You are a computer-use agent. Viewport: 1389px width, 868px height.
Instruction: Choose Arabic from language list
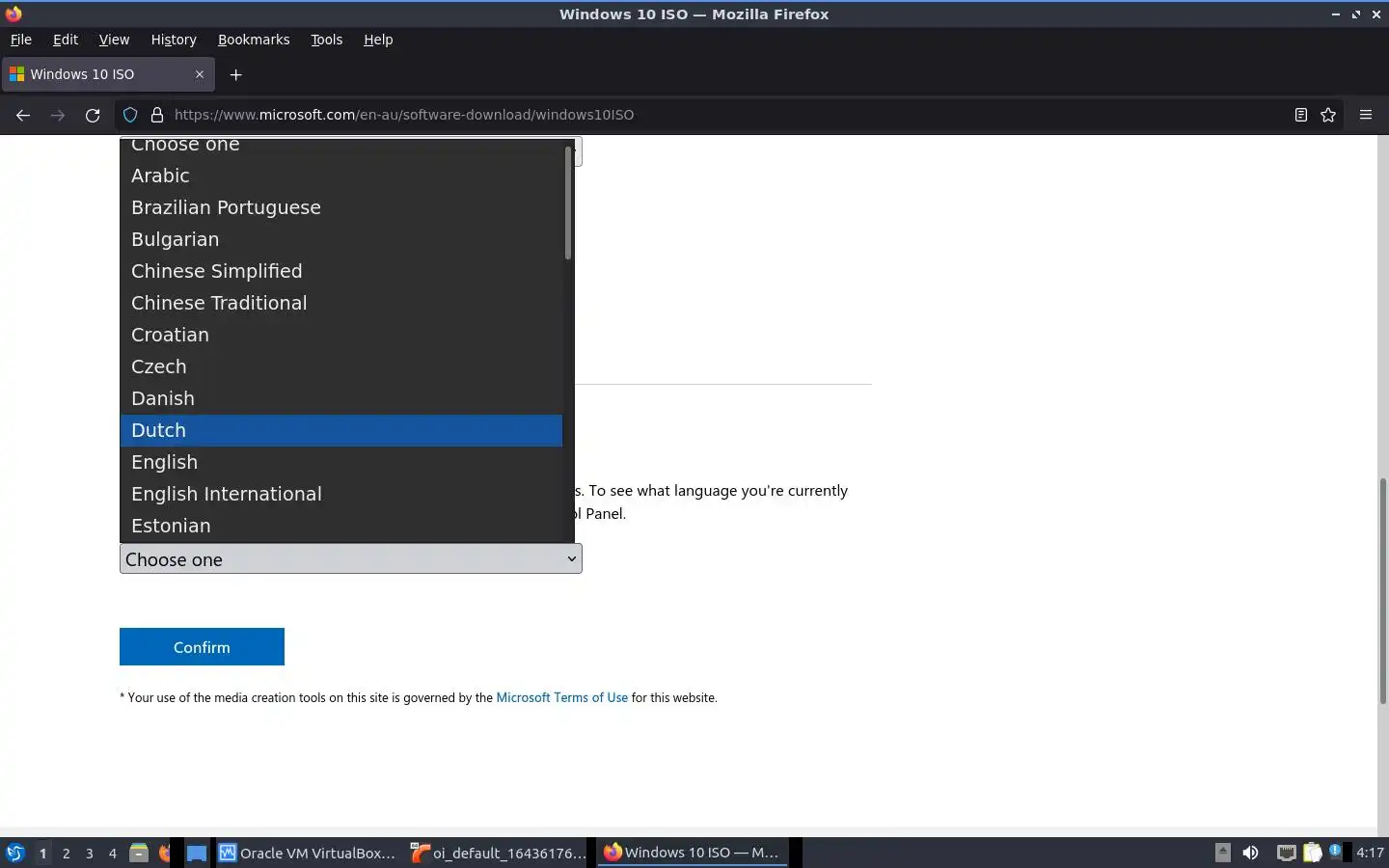(x=341, y=176)
